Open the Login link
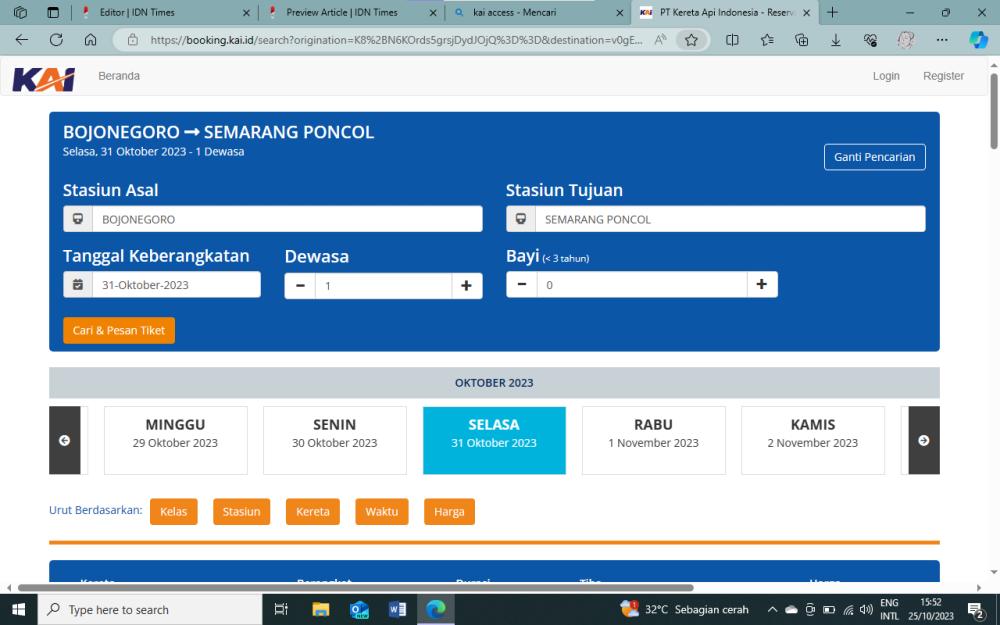The width and height of the screenshot is (1000, 625). [x=886, y=76]
